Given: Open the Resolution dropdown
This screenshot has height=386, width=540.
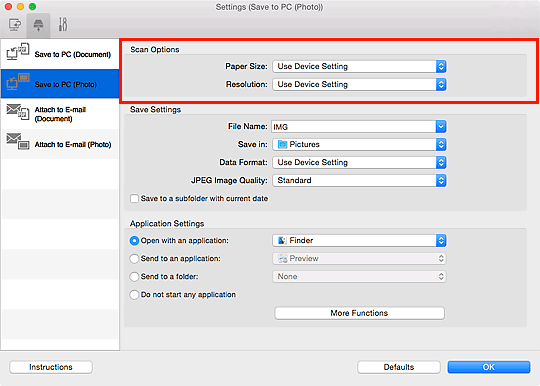Looking at the screenshot, I should click(359, 84).
